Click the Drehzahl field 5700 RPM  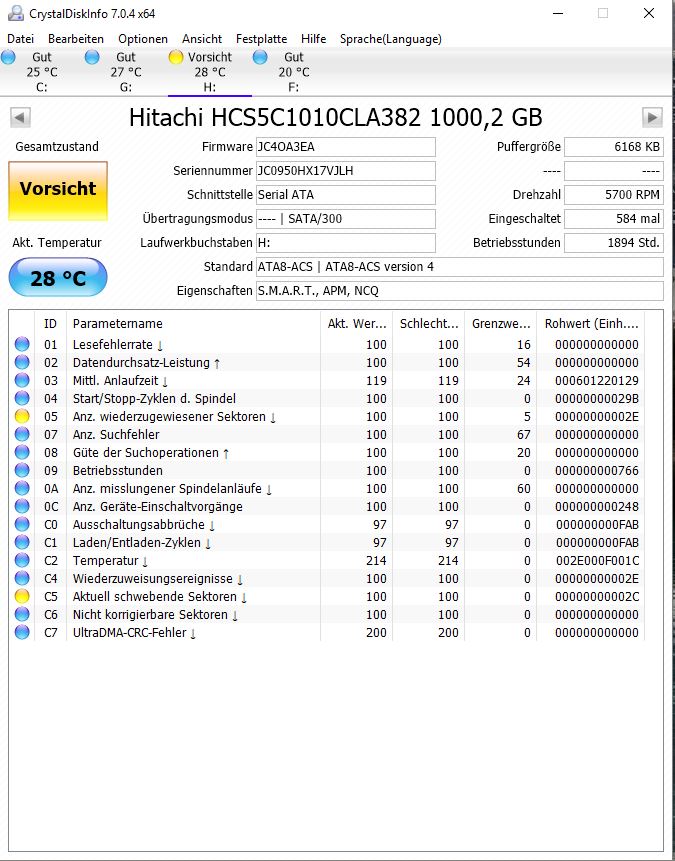click(x=613, y=195)
